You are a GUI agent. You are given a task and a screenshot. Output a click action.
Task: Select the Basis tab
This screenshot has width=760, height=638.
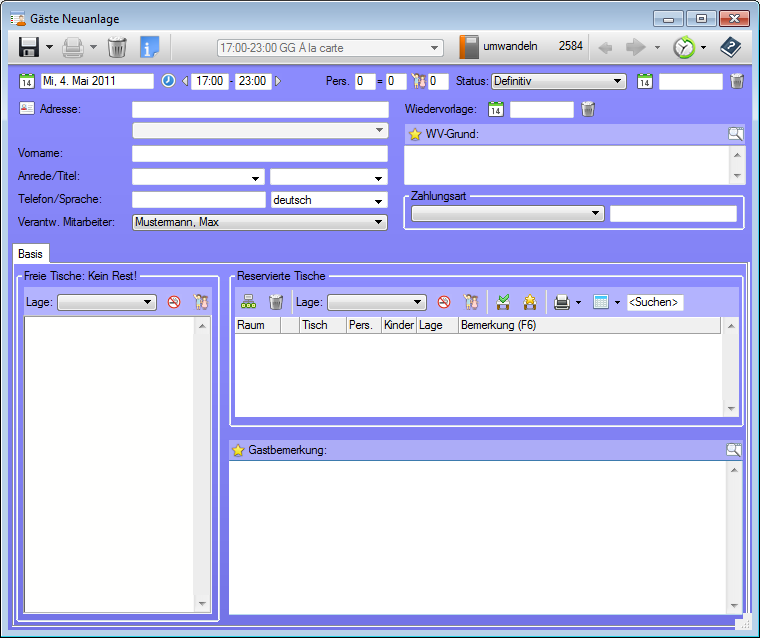[x=30, y=254]
